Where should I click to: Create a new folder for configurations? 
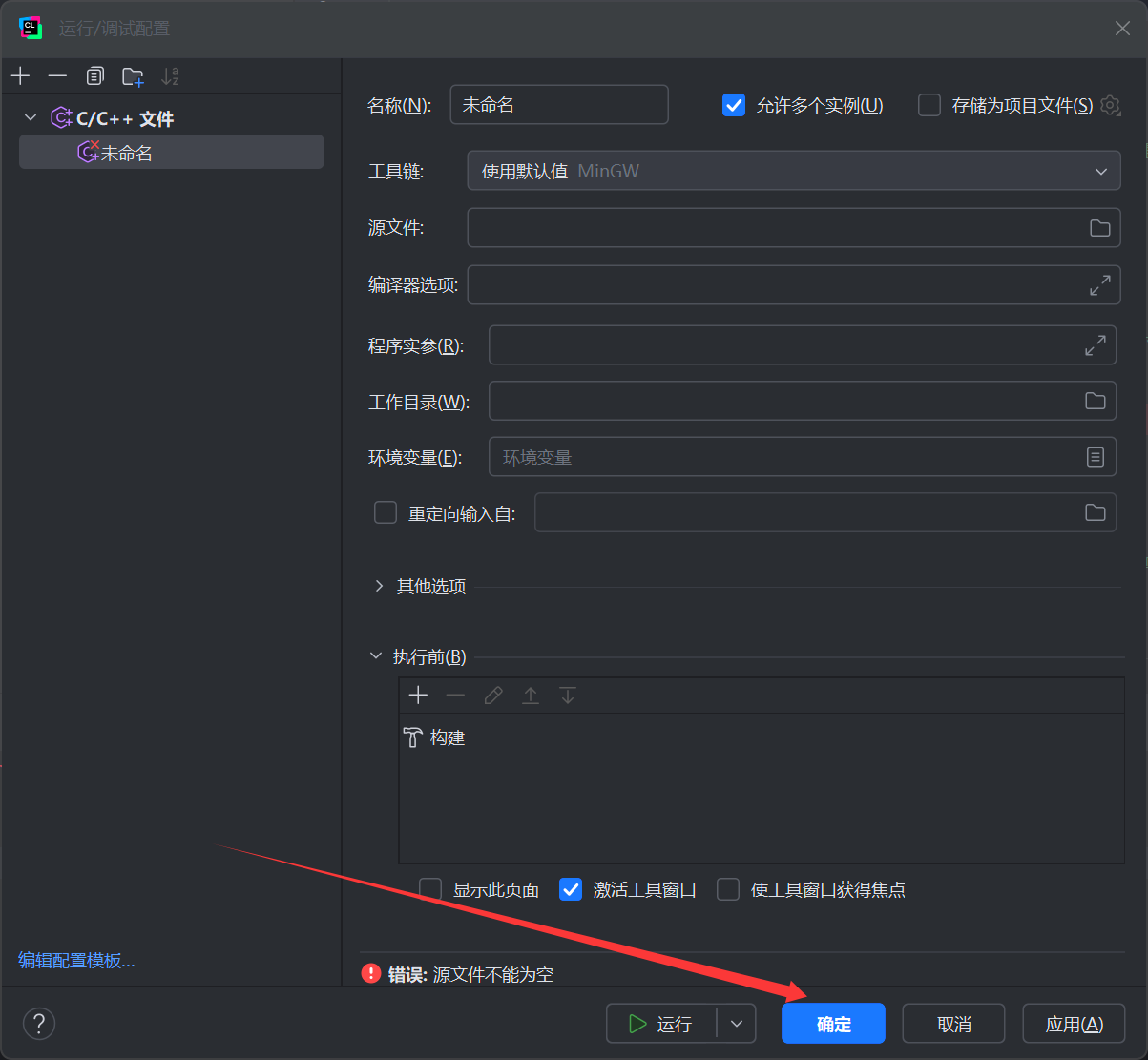point(133,76)
